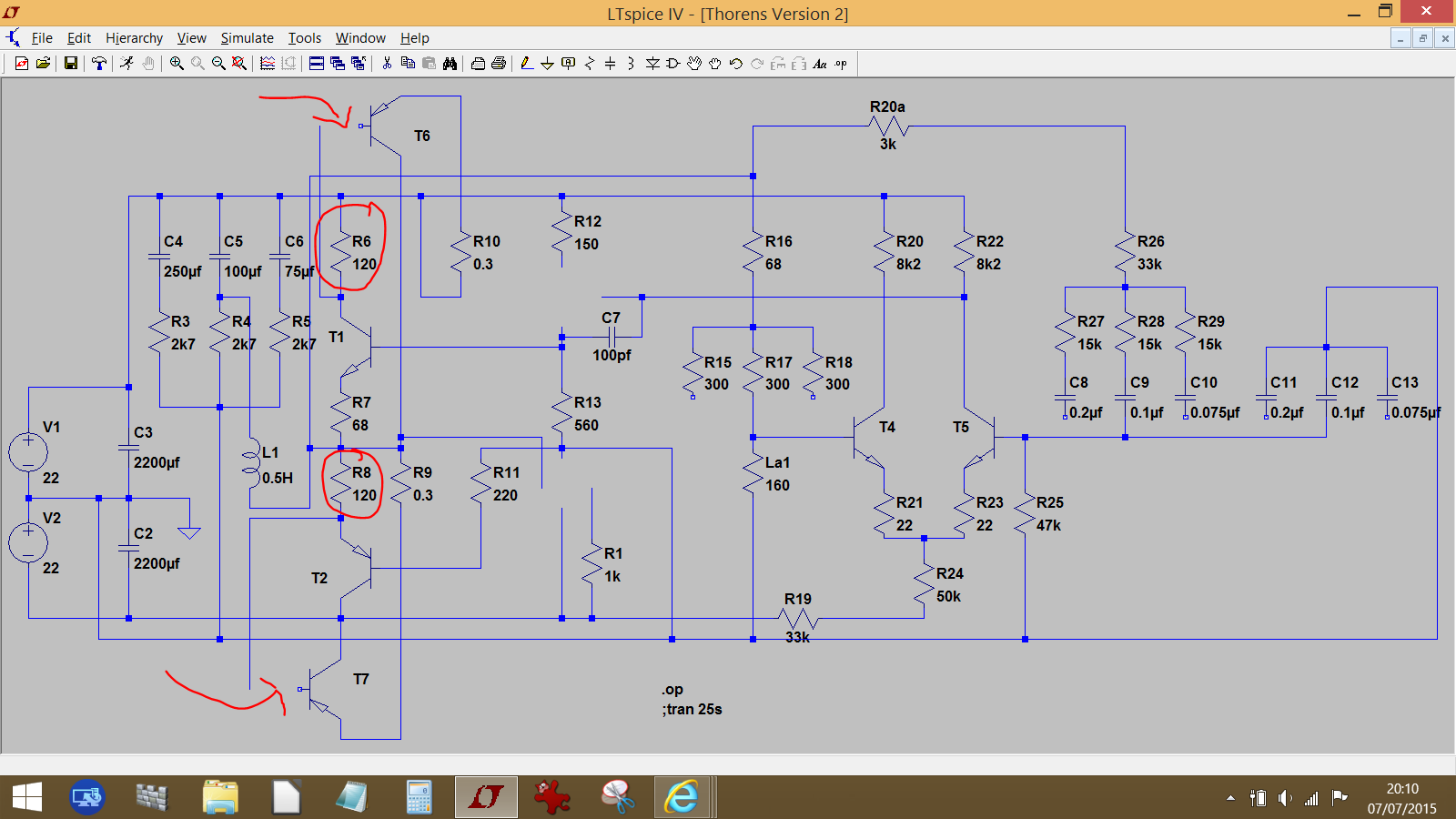Click the Copy toolbar icon
The height and width of the screenshot is (819, 1456).
(408, 64)
